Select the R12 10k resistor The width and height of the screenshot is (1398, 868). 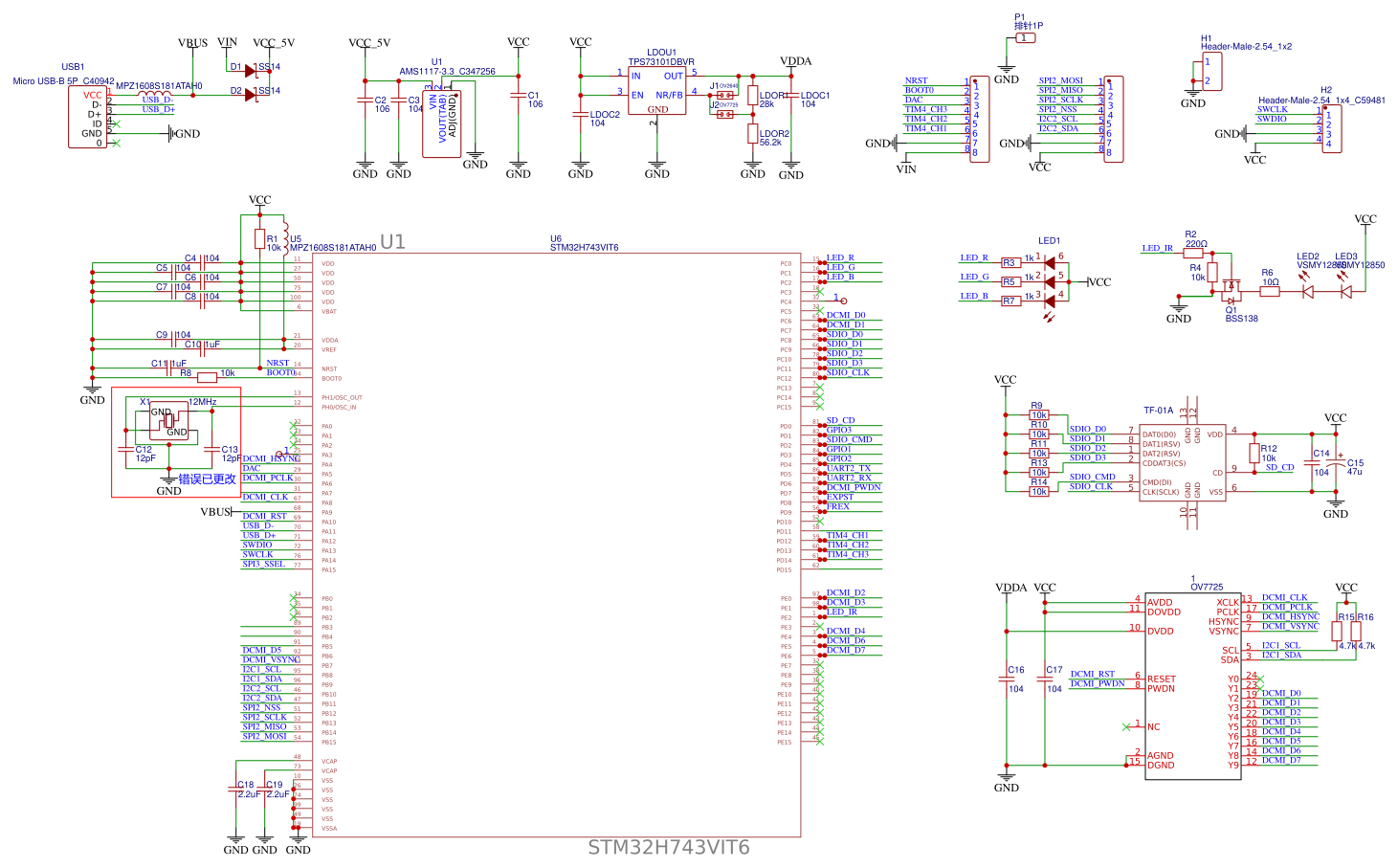click(1254, 454)
